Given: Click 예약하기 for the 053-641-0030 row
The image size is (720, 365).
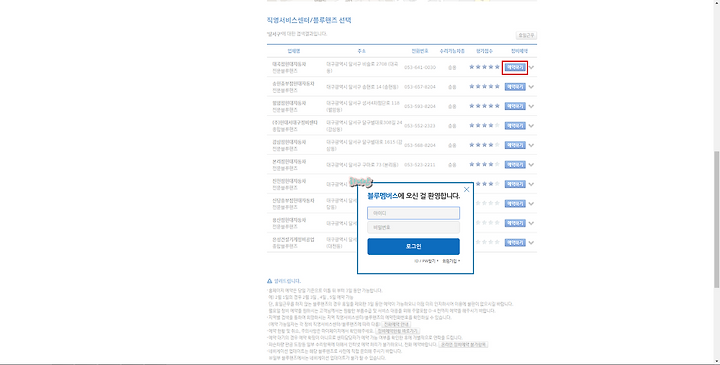Looking at the screenshot, I should [x=515, y=67].
